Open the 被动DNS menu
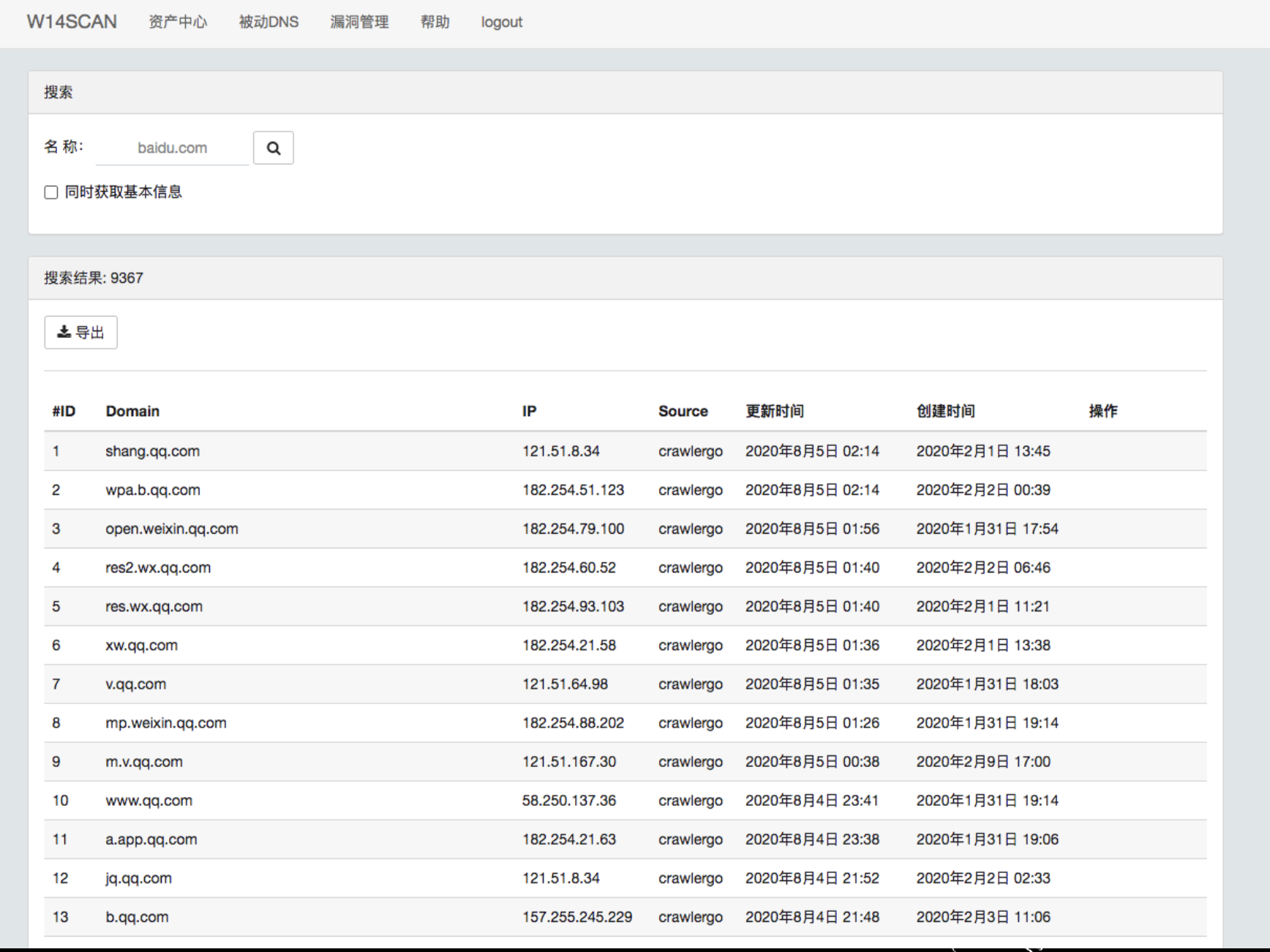Viewport: 1270px width, 952px height. click(x=268, y=22)
